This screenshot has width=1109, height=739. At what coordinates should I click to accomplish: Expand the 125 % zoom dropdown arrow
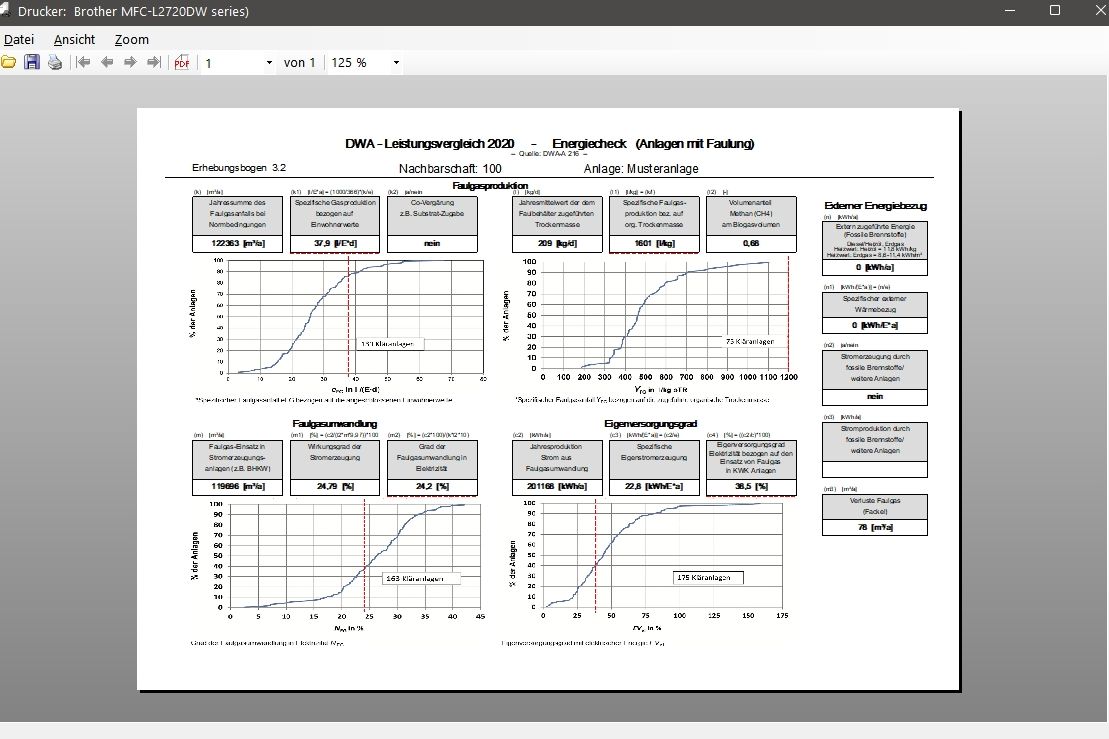396,63
